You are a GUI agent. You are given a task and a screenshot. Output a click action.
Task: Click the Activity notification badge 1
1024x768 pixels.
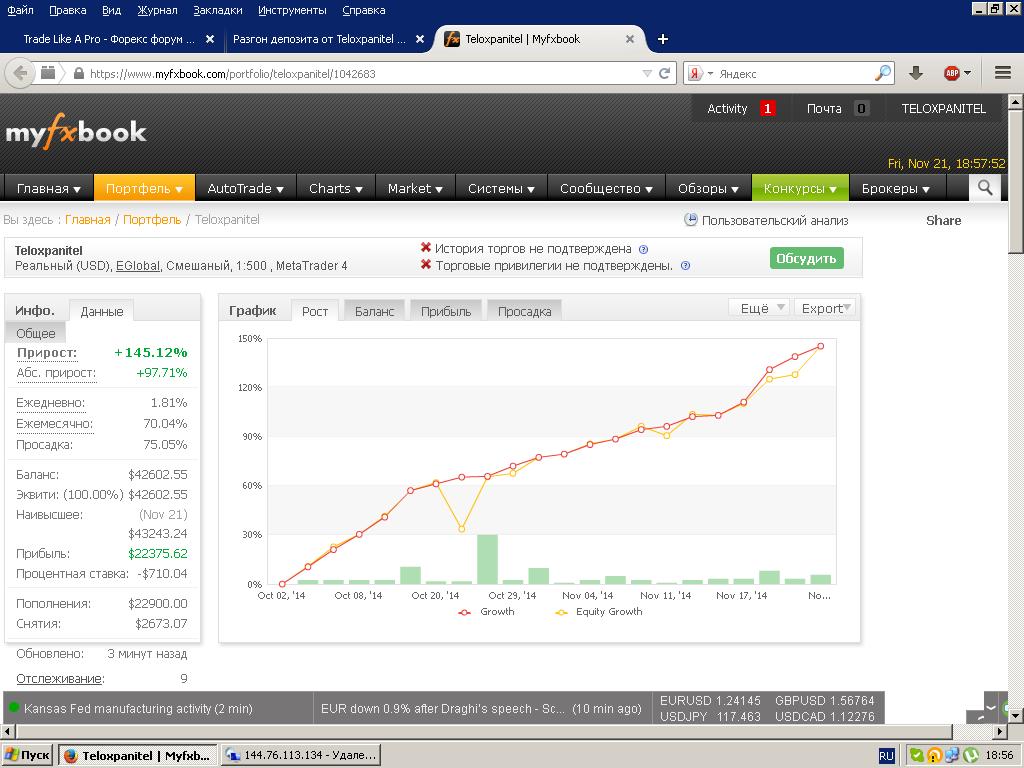(x=767, y=108)
